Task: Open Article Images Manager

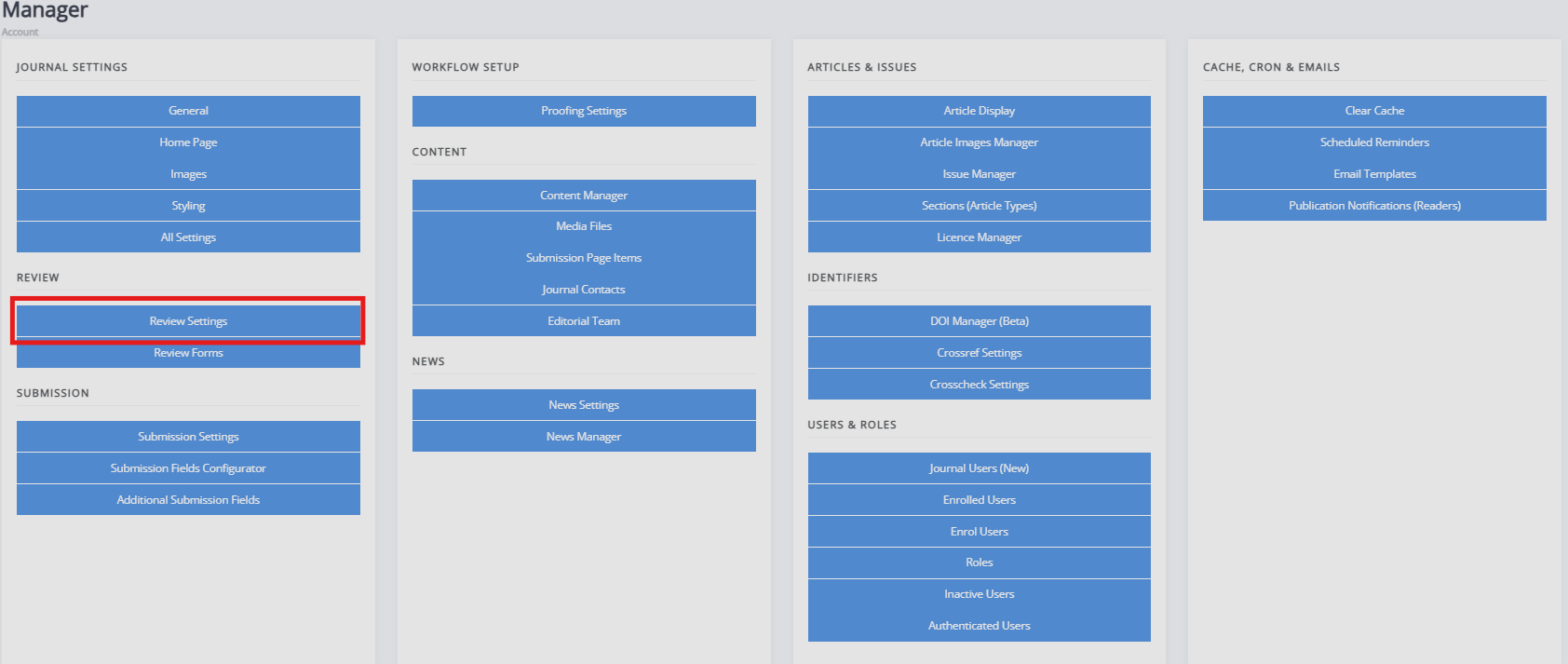Action: pos(980,142)
